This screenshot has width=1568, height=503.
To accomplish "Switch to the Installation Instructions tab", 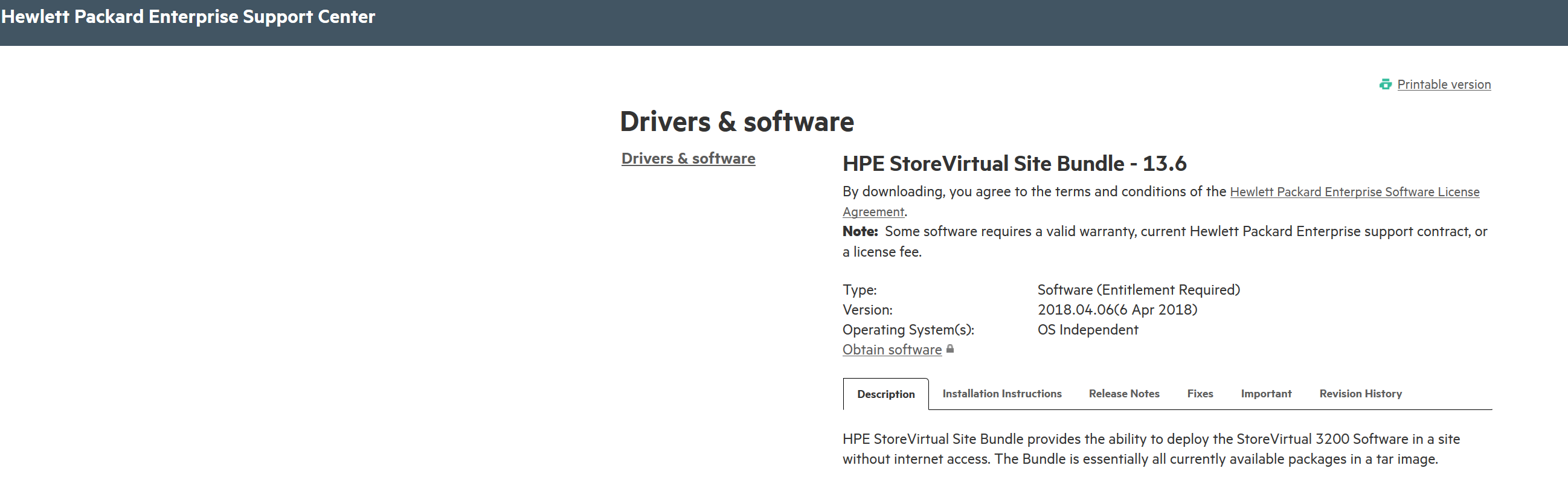I will (x=1002, y=394).
